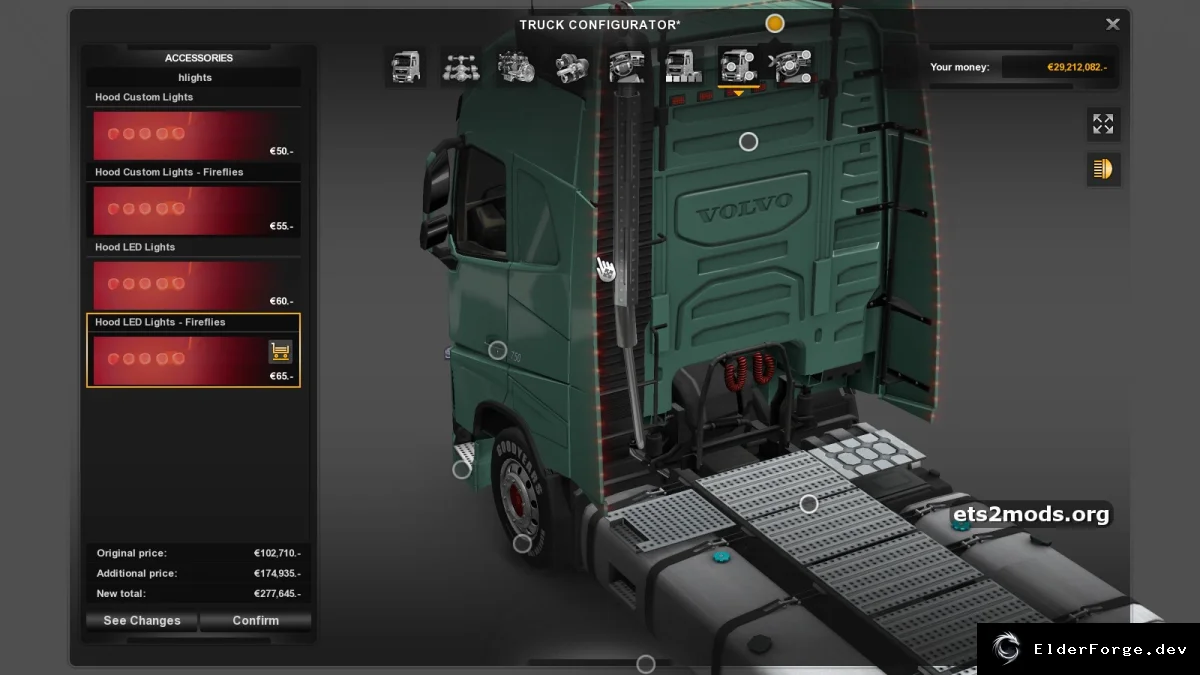Image resolution: width=1200 pixels, height=675 pixels.
Task: Expand the truck preview to fullscreen
Action: [1103, 124]
